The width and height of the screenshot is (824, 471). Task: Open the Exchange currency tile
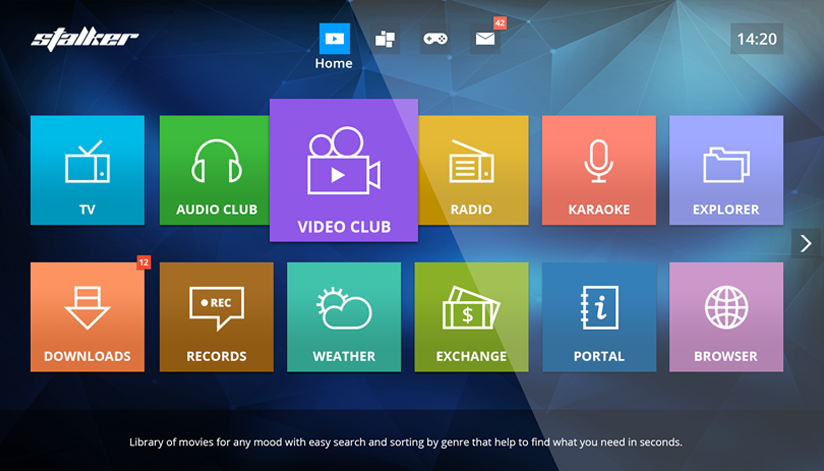tap(471, 317)
